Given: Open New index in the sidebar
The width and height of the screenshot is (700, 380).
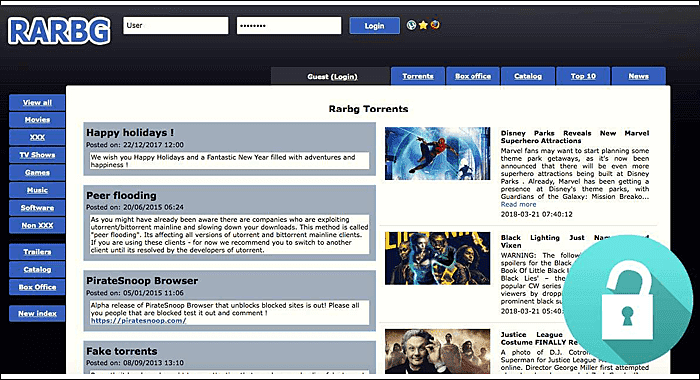Looking at the screenshot, I should click(x=37, y=313).
